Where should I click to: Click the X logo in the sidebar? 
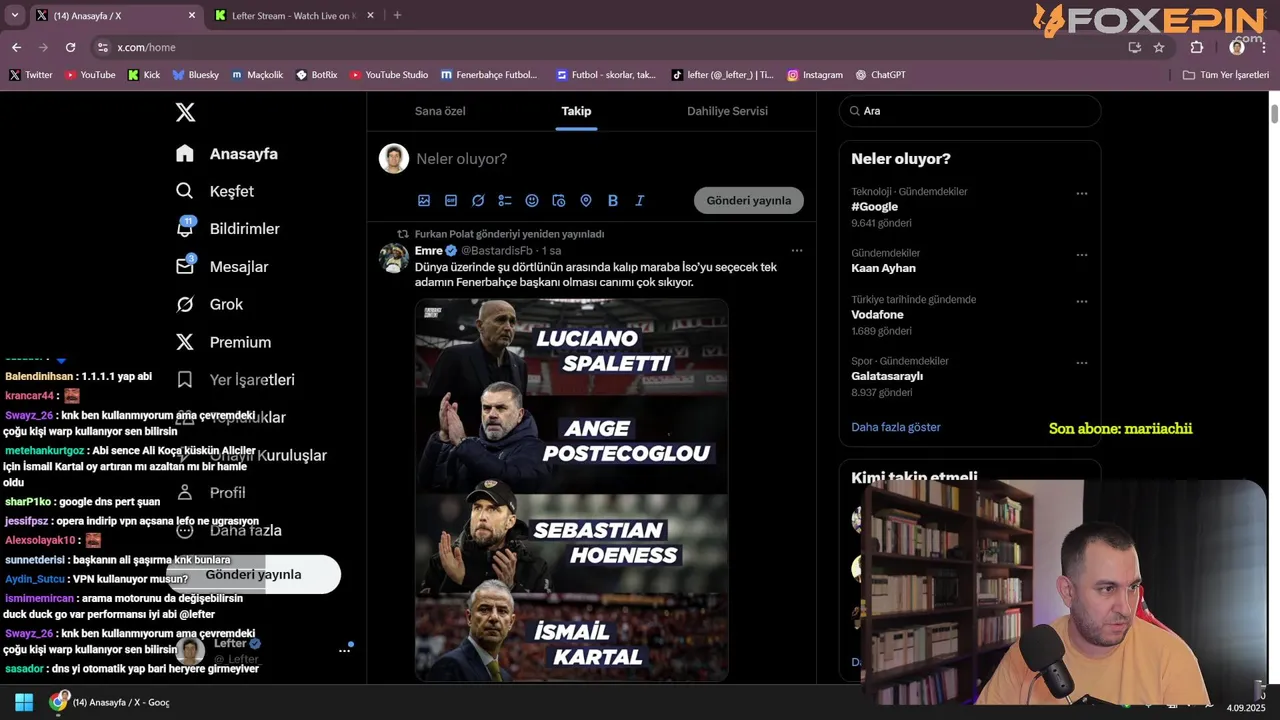tap(185, 112)
